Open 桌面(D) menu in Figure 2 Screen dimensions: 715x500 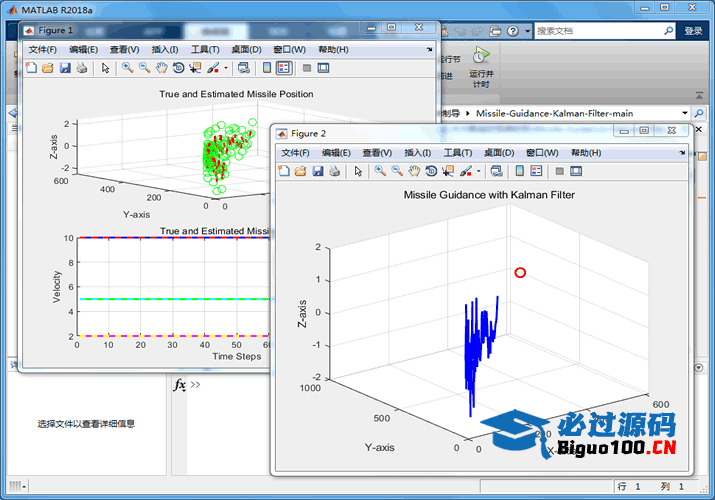pos(499,153)
